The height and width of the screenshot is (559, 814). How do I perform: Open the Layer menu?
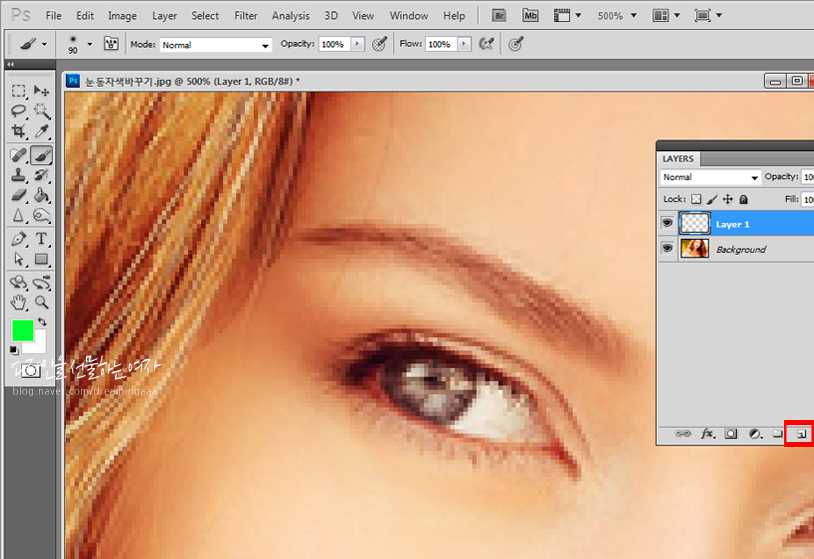(164, 16)
